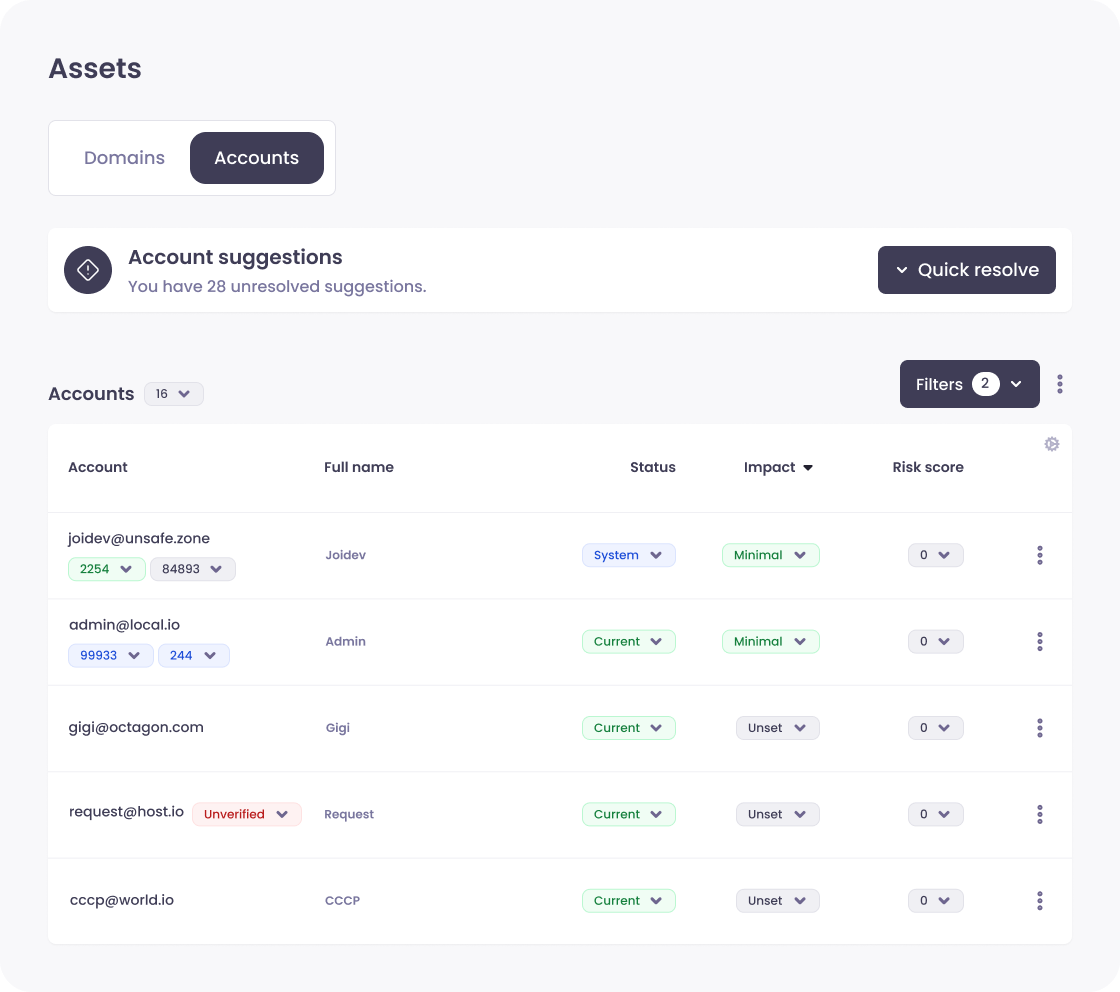Open the row menu for request@host.io
This screenshot has width=1120, height=992.
(x=1040, y=814)
